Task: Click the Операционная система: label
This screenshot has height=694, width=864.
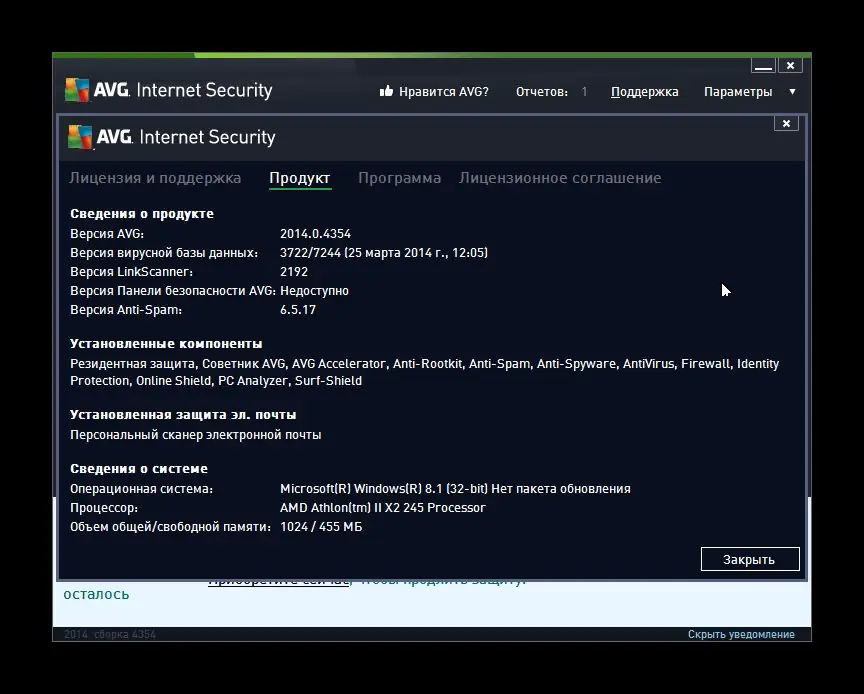Action: (141, 488)
